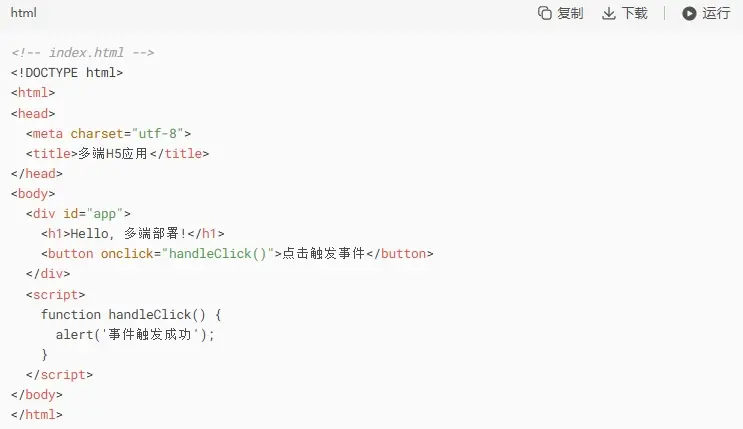The height and width of the screenshot is (429, 743).
Task: Click the h1 Hello, 多端部署! line
Action: point(133,233)
